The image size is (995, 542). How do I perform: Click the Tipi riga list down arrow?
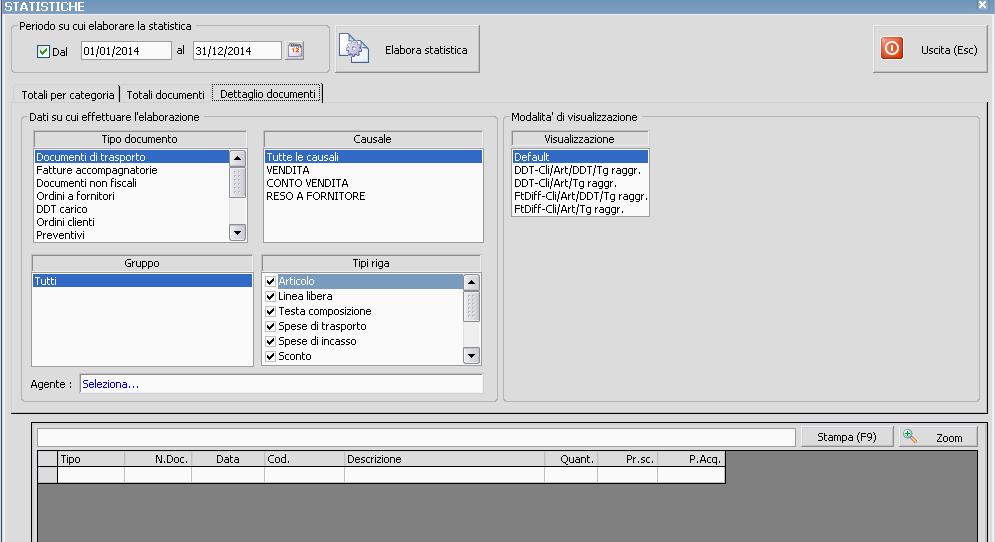[x=471, y=356]
